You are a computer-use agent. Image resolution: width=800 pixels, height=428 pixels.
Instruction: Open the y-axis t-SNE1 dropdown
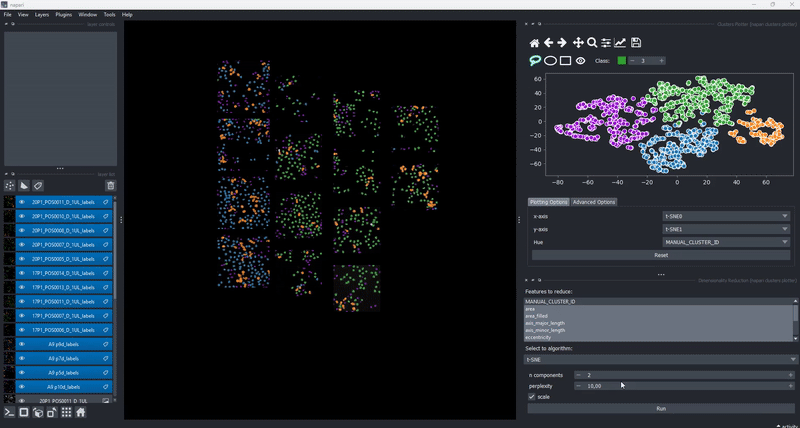726,229
